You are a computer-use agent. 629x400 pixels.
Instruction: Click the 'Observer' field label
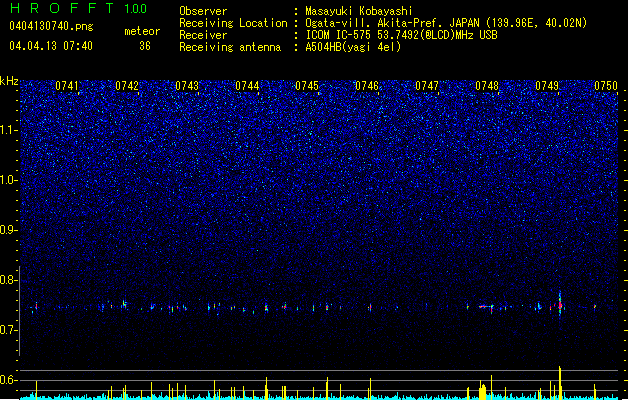203,11
